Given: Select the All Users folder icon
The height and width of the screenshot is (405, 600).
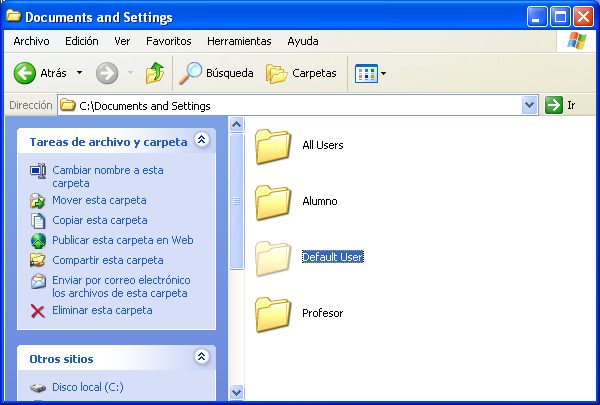Looking at the screenshot, I should (272, 145).
